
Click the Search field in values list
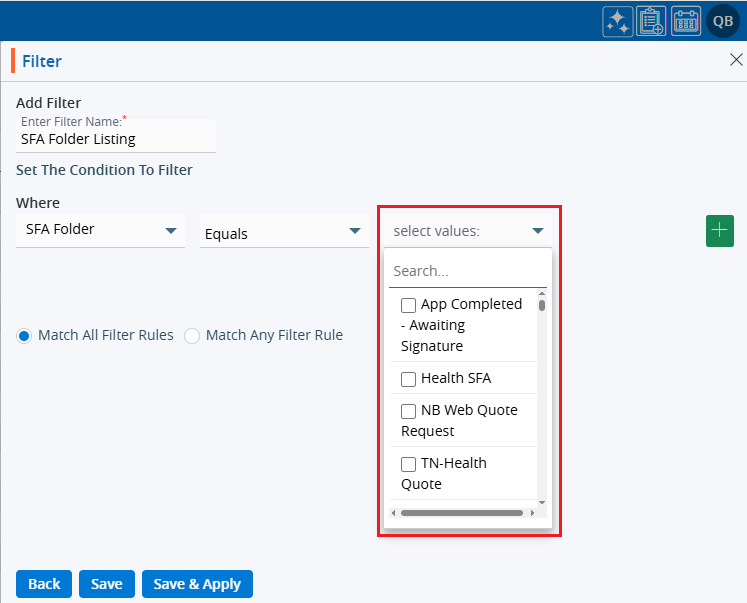pyautogui.click(x=467, y=271)
